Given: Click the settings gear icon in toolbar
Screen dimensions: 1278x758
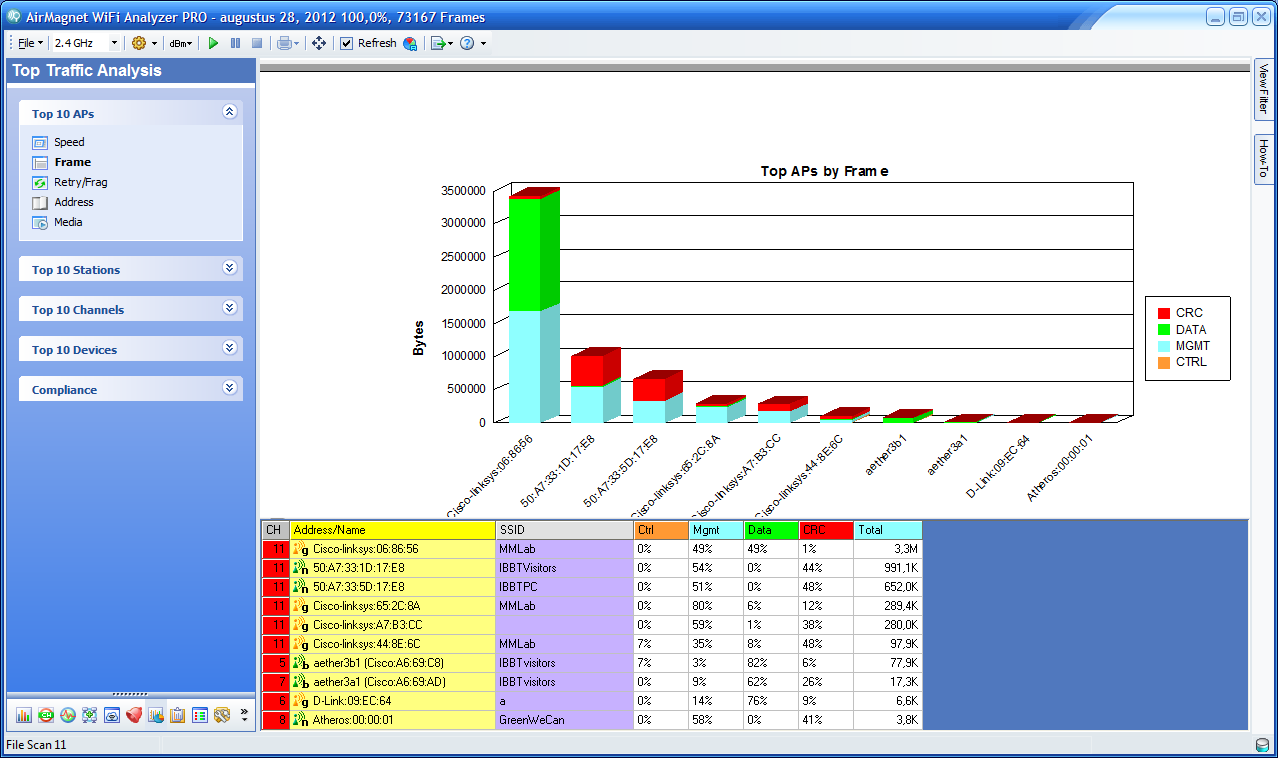Looking at the screenshot, I should coord(139,43).
